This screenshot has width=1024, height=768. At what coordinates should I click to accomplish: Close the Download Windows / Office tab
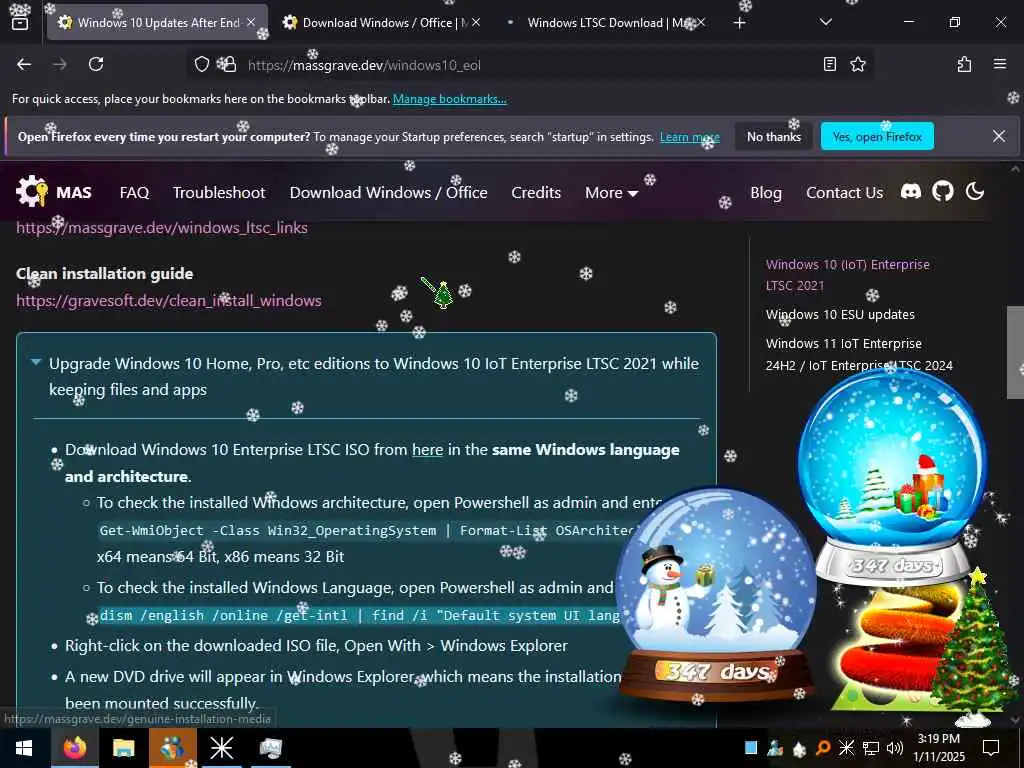coord(476,22)
